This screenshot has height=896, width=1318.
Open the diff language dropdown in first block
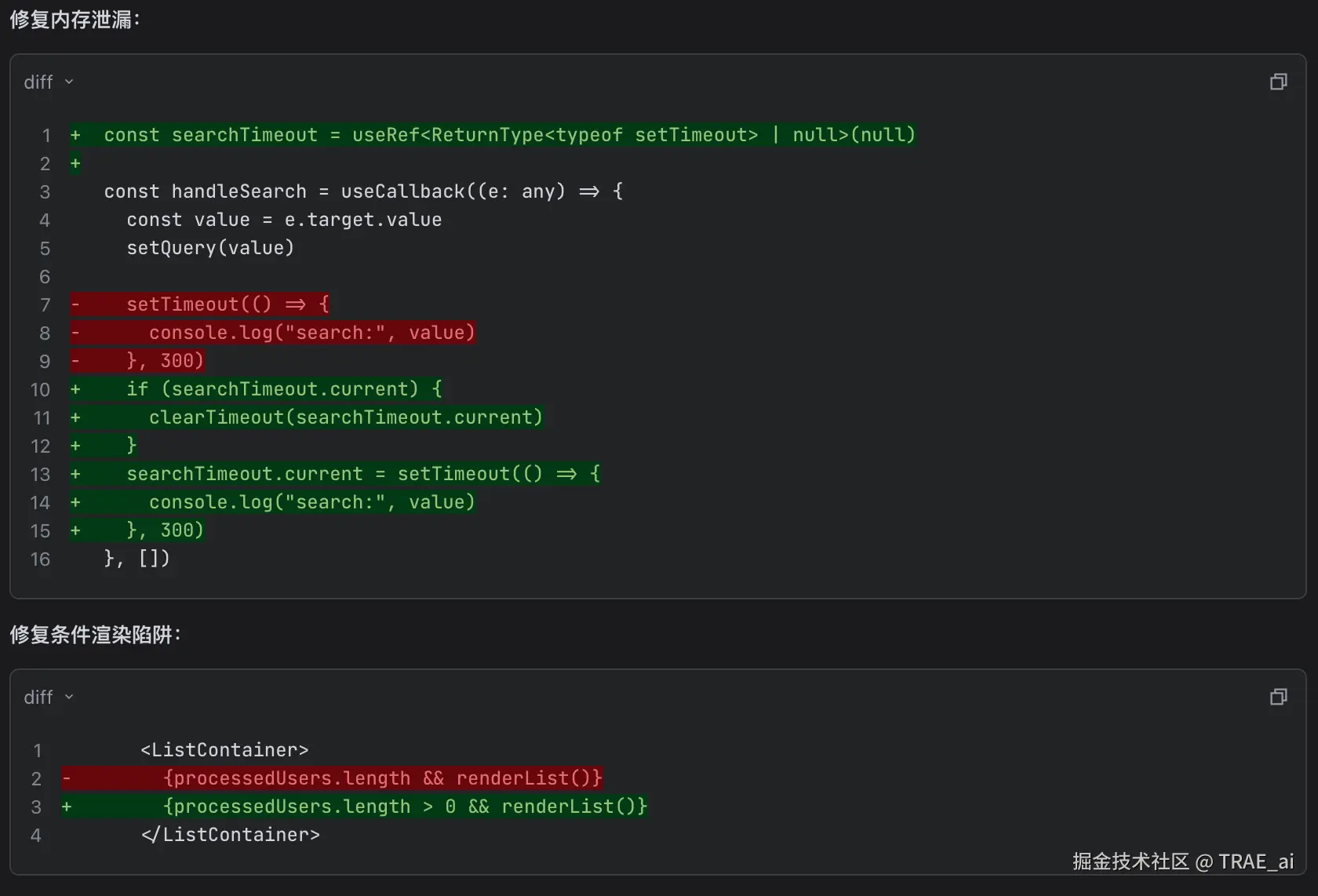[x=49, y=82]
